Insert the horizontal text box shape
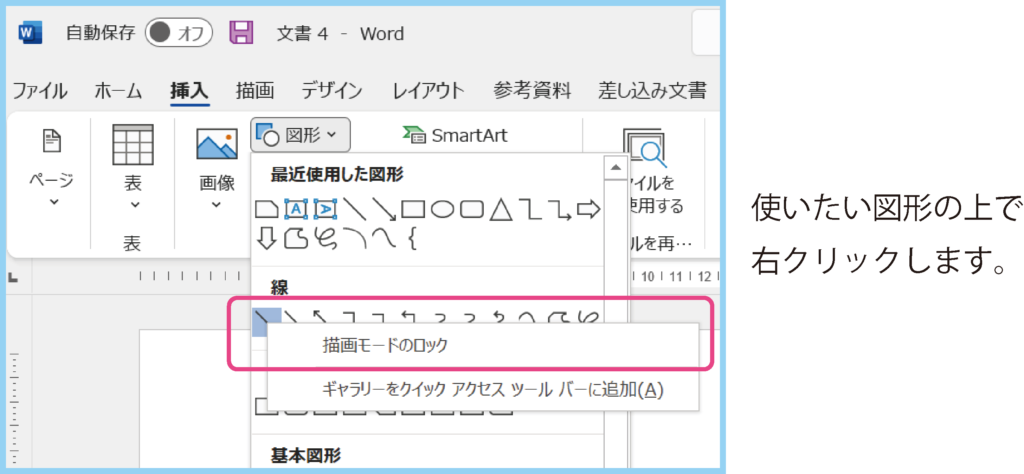Image resolution: width=1024 pixels, height=474 pixels. [296, 209]
